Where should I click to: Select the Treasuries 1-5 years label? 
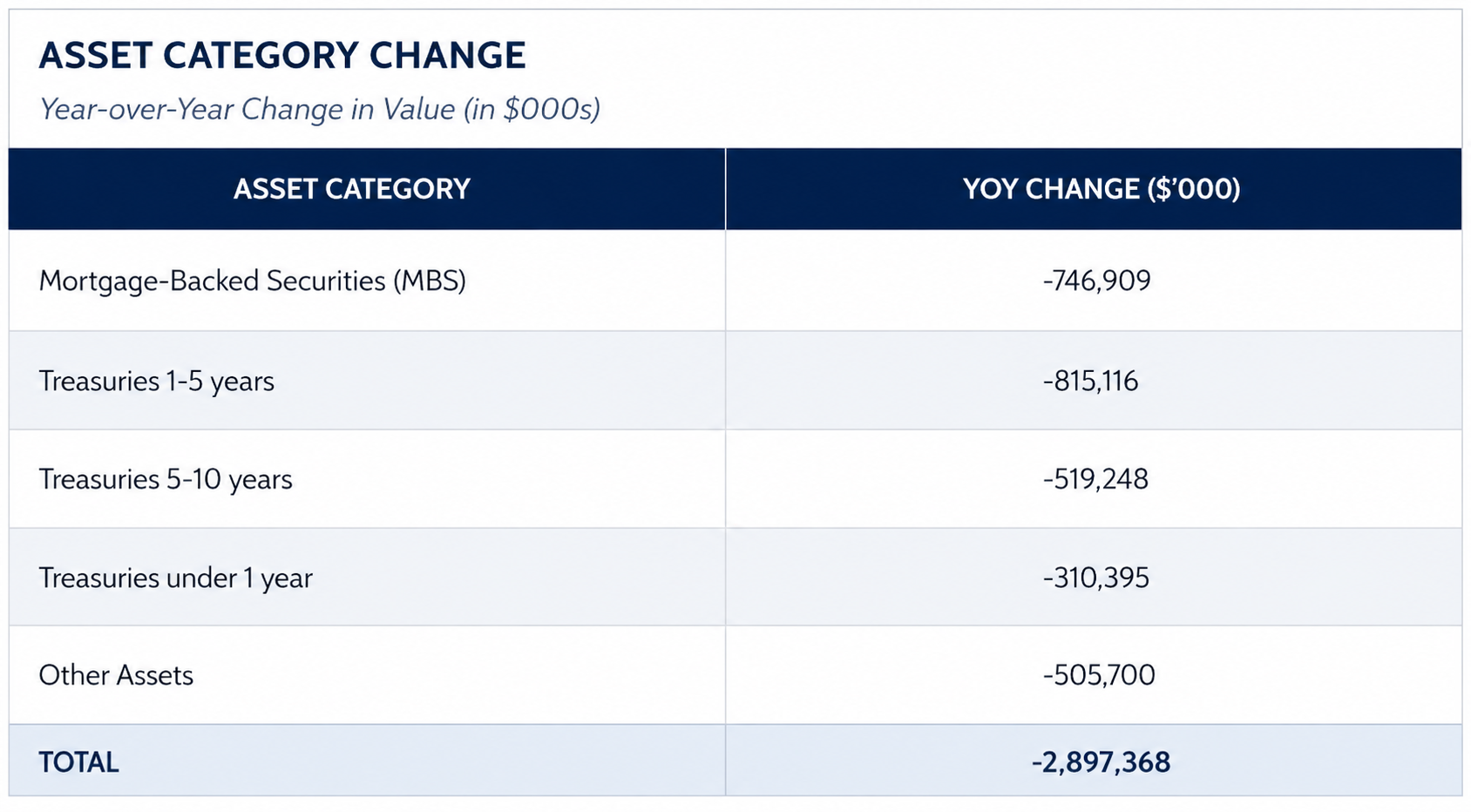point(156,381)
